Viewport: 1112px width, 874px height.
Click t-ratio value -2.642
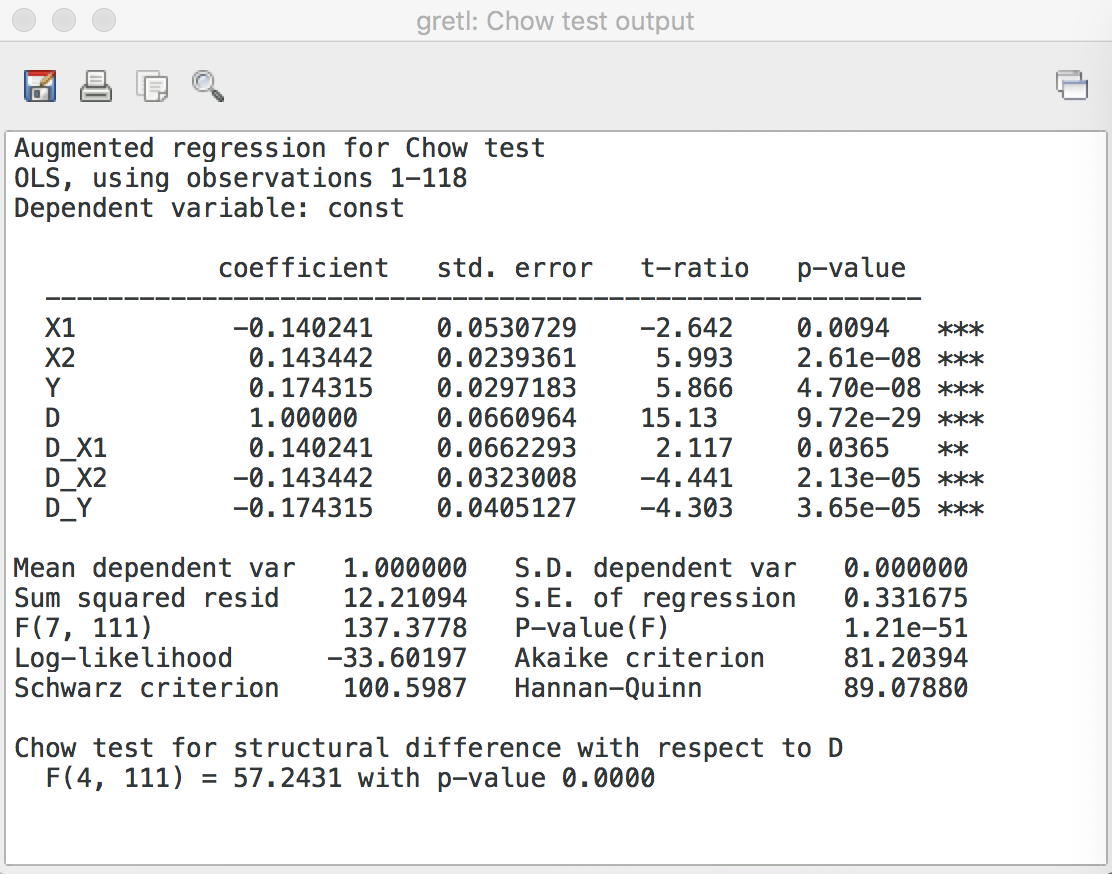click(x=686, y=328)
